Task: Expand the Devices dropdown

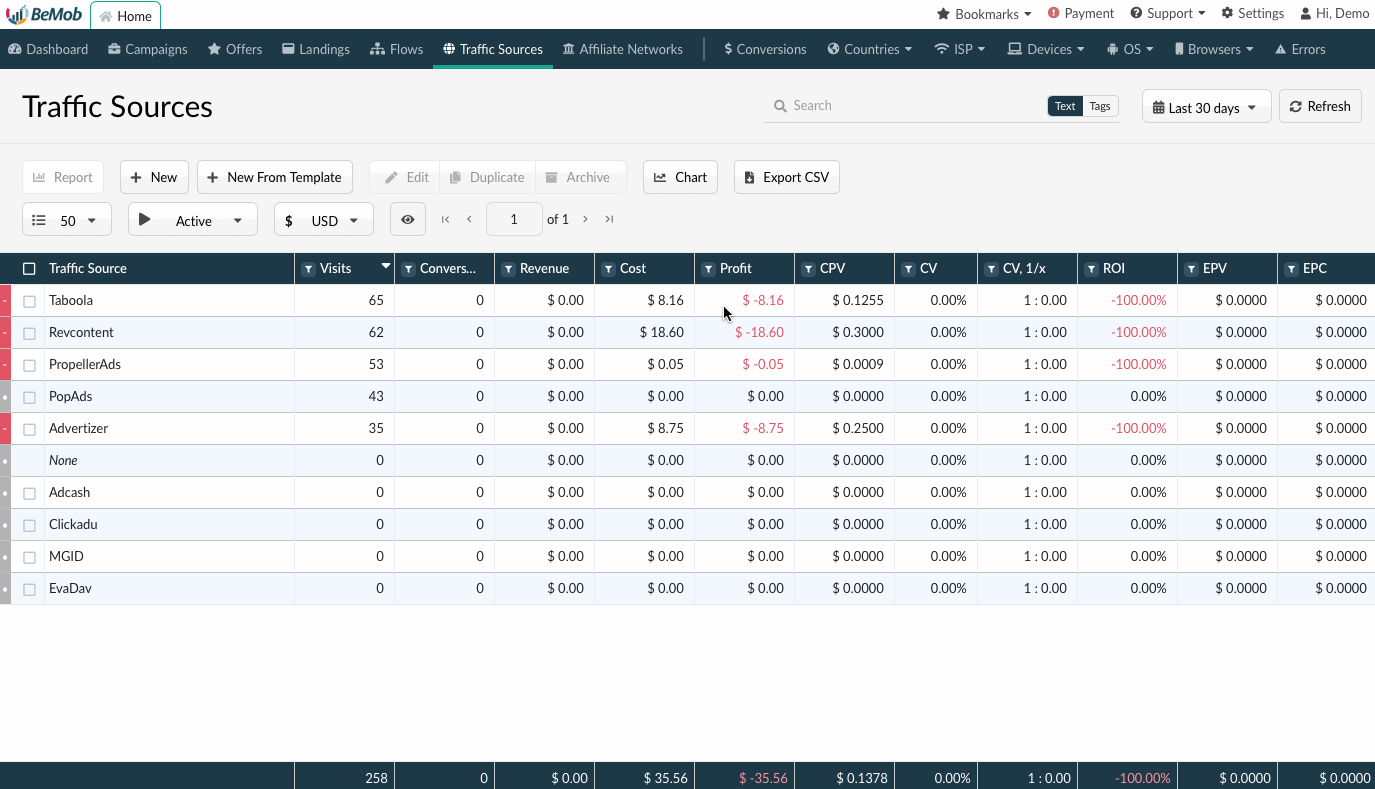Action: (1046, 49)
